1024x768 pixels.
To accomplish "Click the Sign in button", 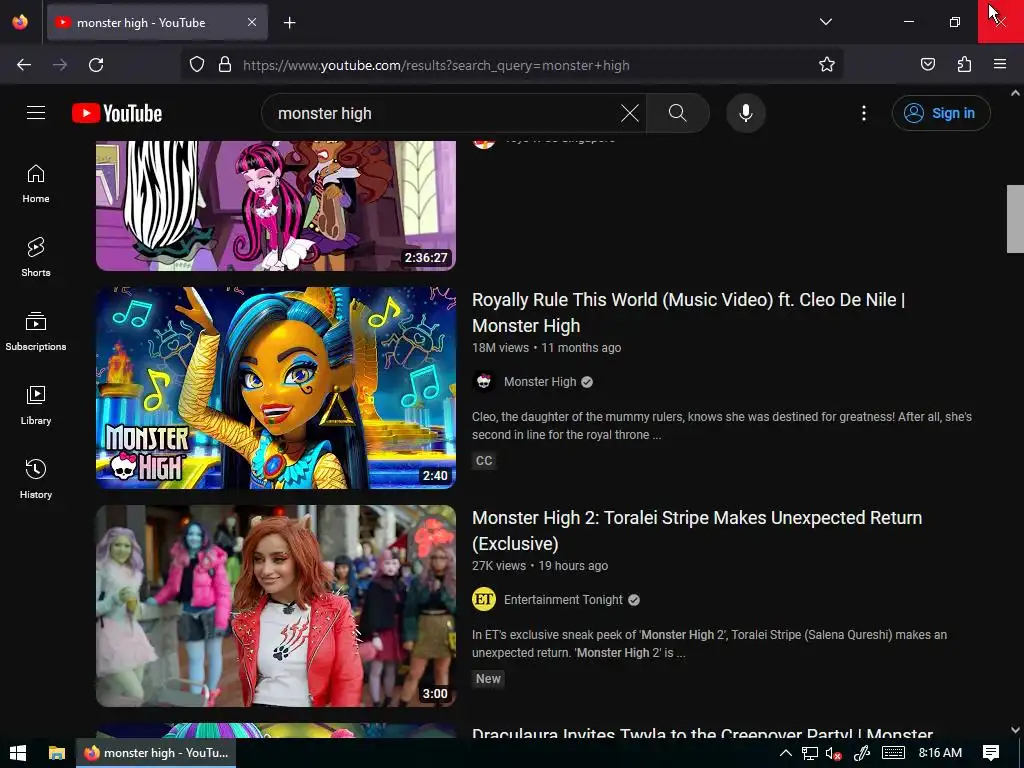I will 941,113.
